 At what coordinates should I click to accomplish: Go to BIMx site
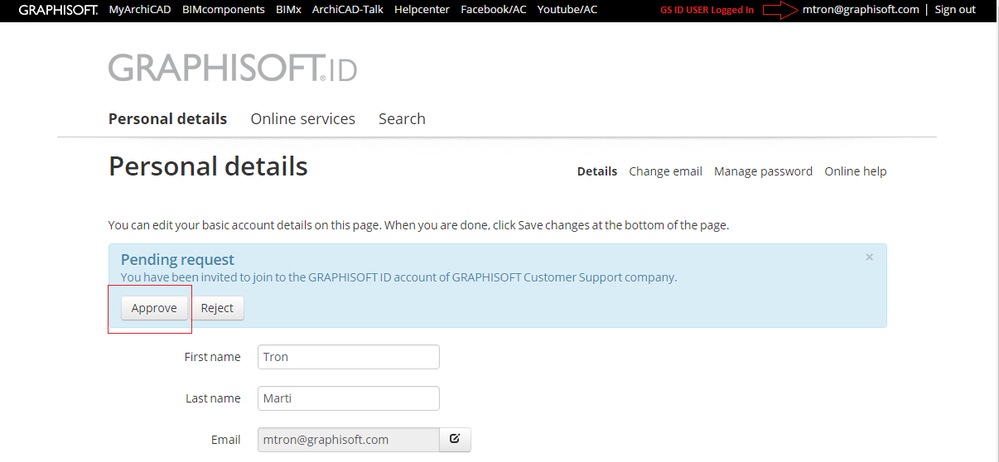tap(289, 10)
